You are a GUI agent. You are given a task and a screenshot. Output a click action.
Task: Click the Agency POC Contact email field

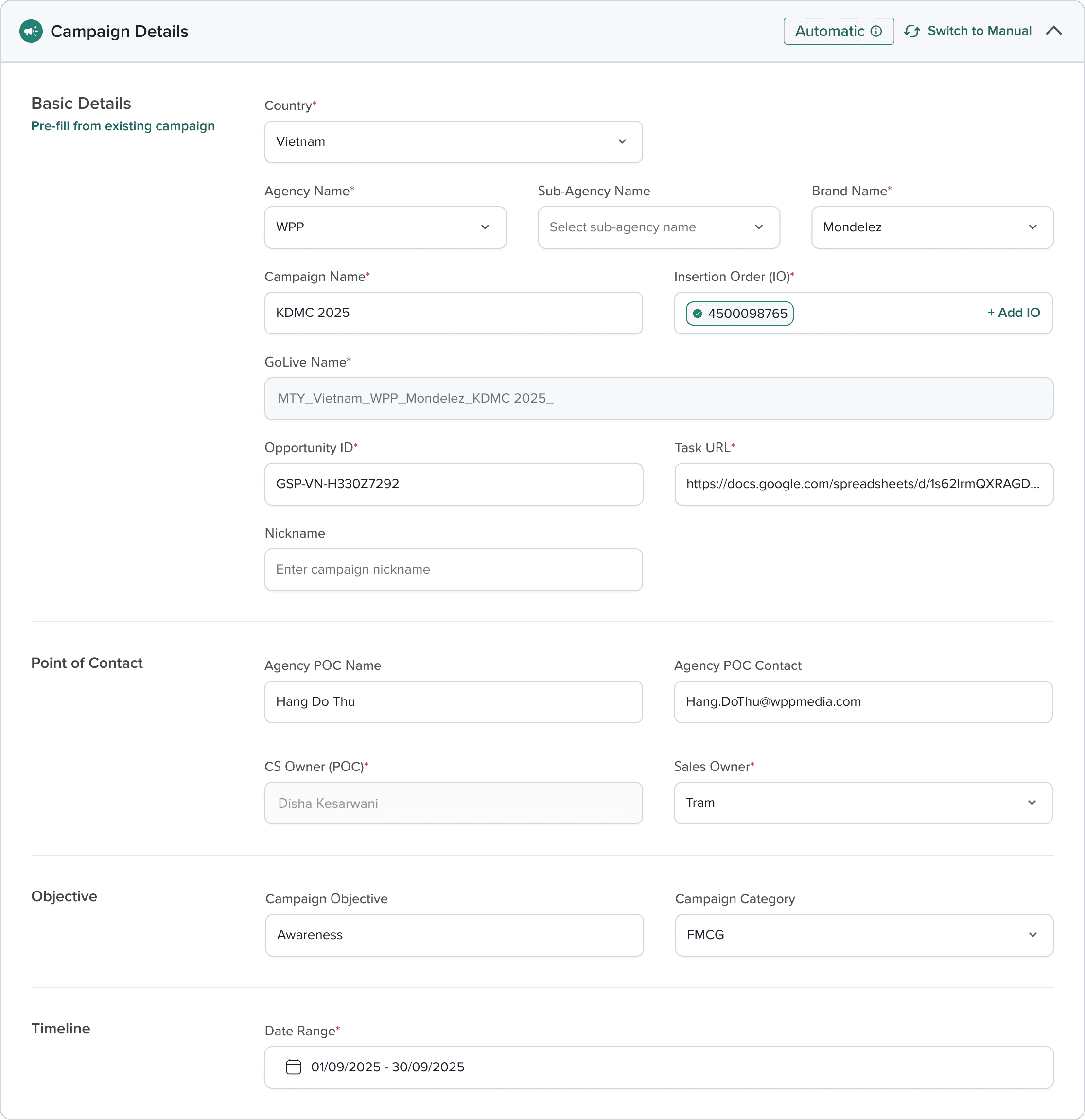863,702
